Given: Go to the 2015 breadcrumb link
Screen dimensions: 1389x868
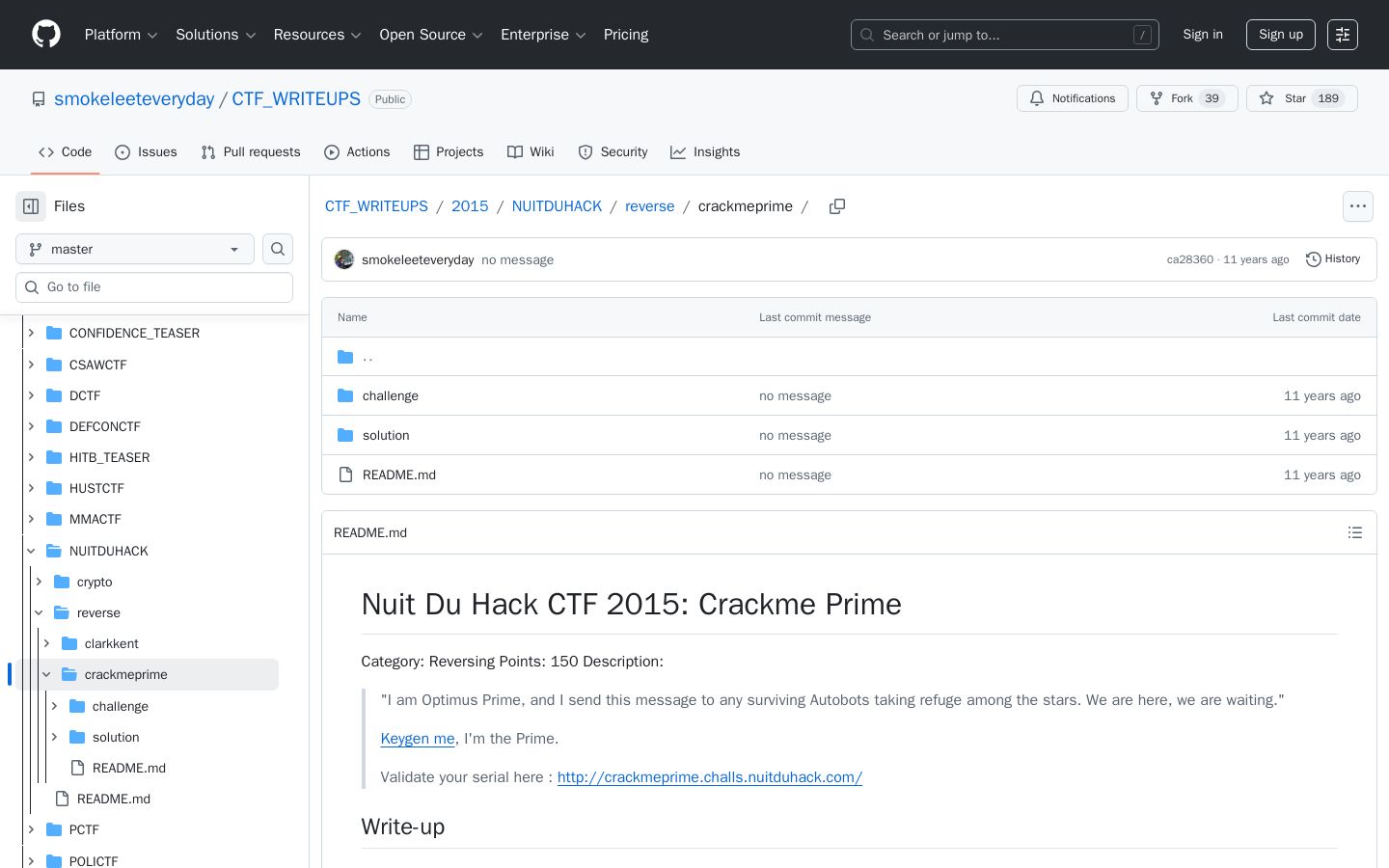Looking at the screenshot, I should [470, 206].
